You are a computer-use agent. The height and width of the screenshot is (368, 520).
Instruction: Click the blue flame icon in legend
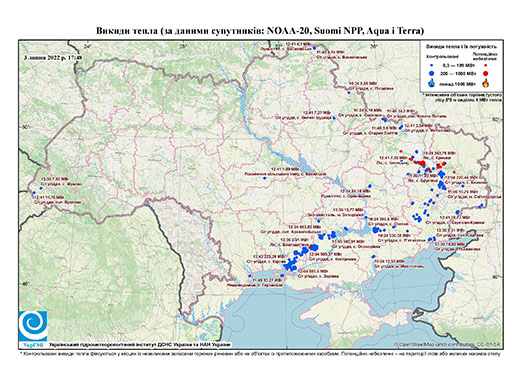pos(432,83)
